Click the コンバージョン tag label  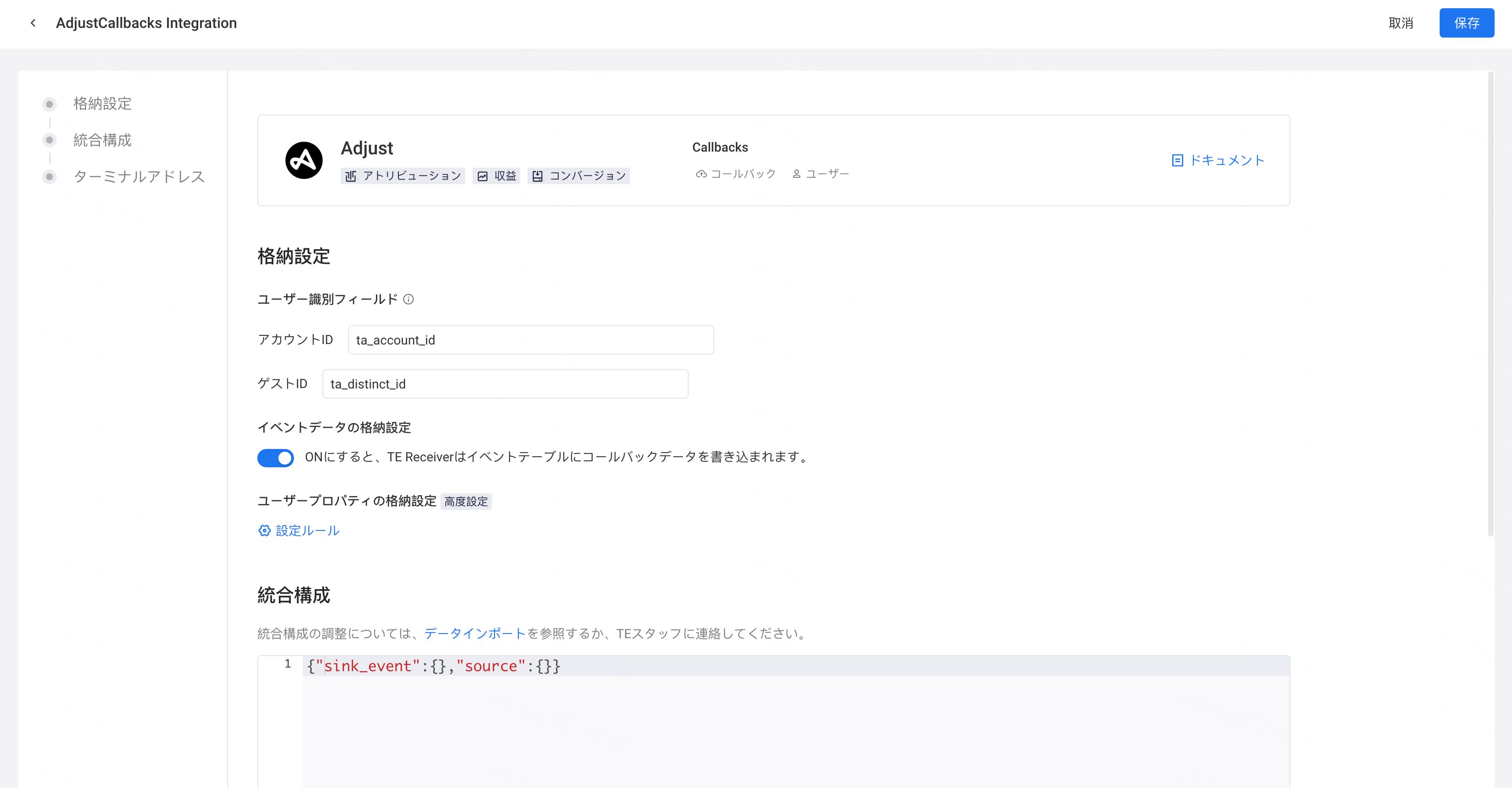tap(587, 176)
